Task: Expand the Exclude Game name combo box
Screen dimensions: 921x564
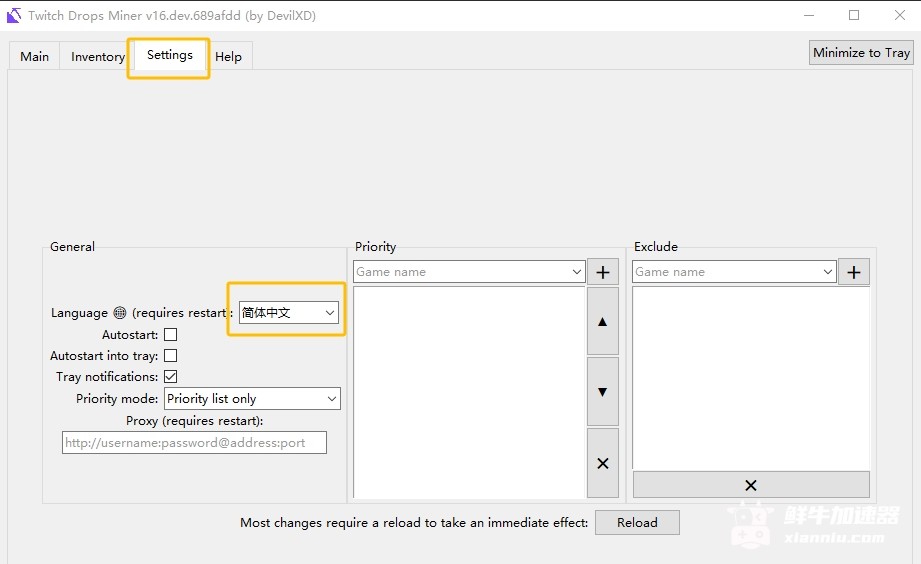Action: coord(828,272)
